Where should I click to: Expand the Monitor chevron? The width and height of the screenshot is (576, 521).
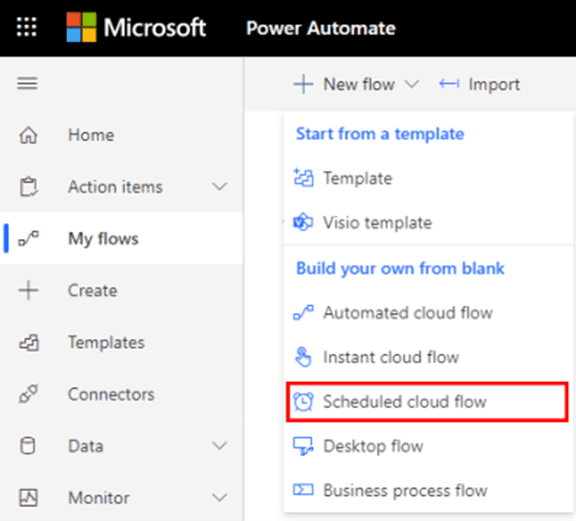click(219, 497)
